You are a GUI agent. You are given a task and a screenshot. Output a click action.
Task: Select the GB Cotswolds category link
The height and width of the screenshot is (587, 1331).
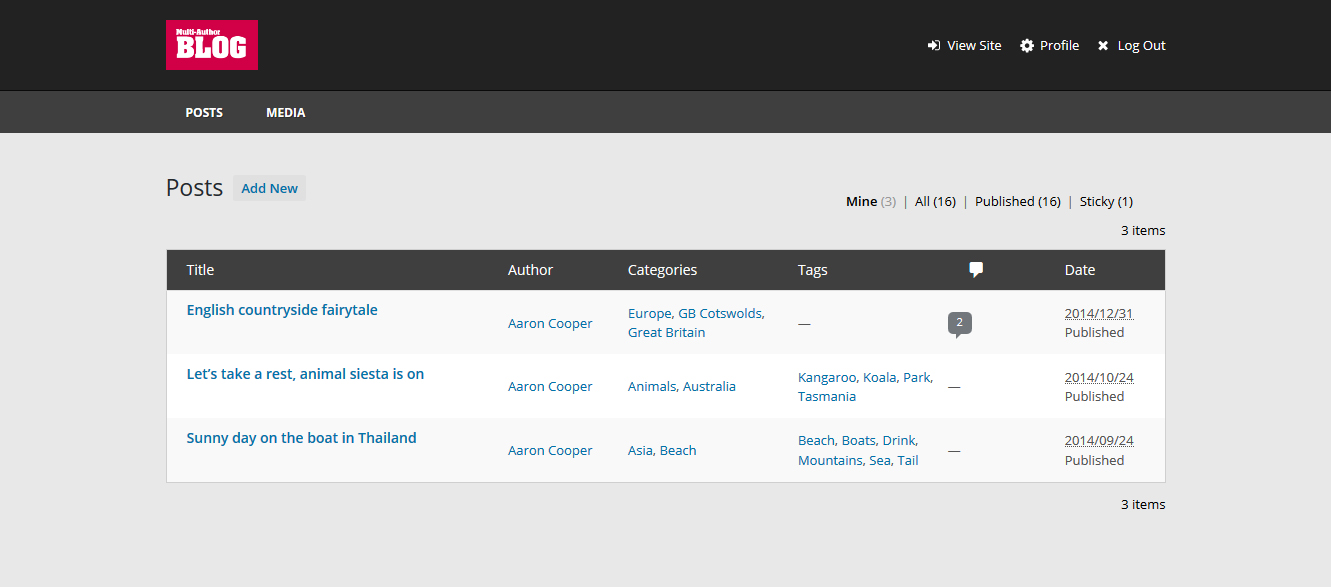721,313
